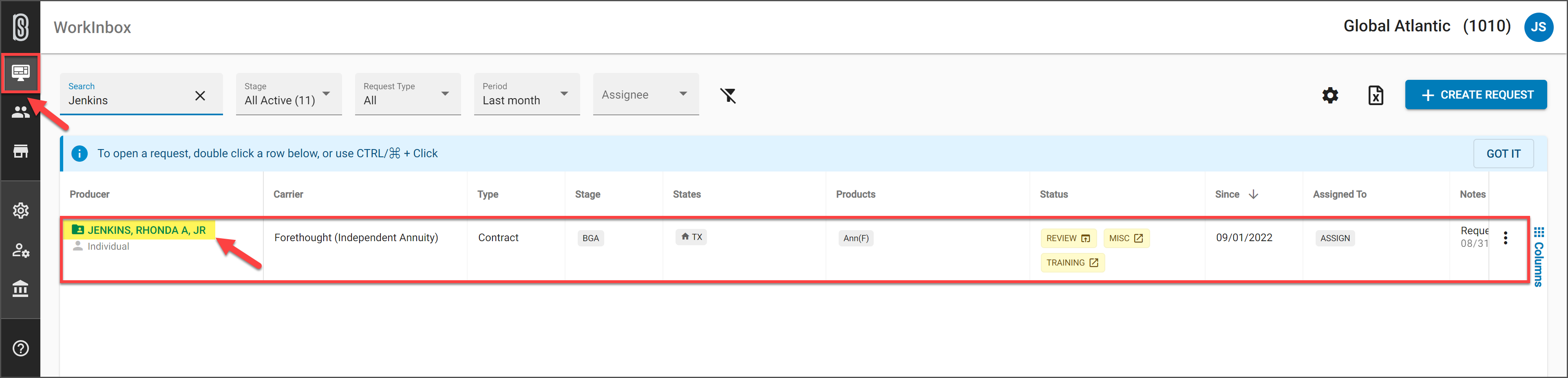Screen dimensions: 1568x378
Task: Sort by the Products column header
Action: click(x=855, y=194)
